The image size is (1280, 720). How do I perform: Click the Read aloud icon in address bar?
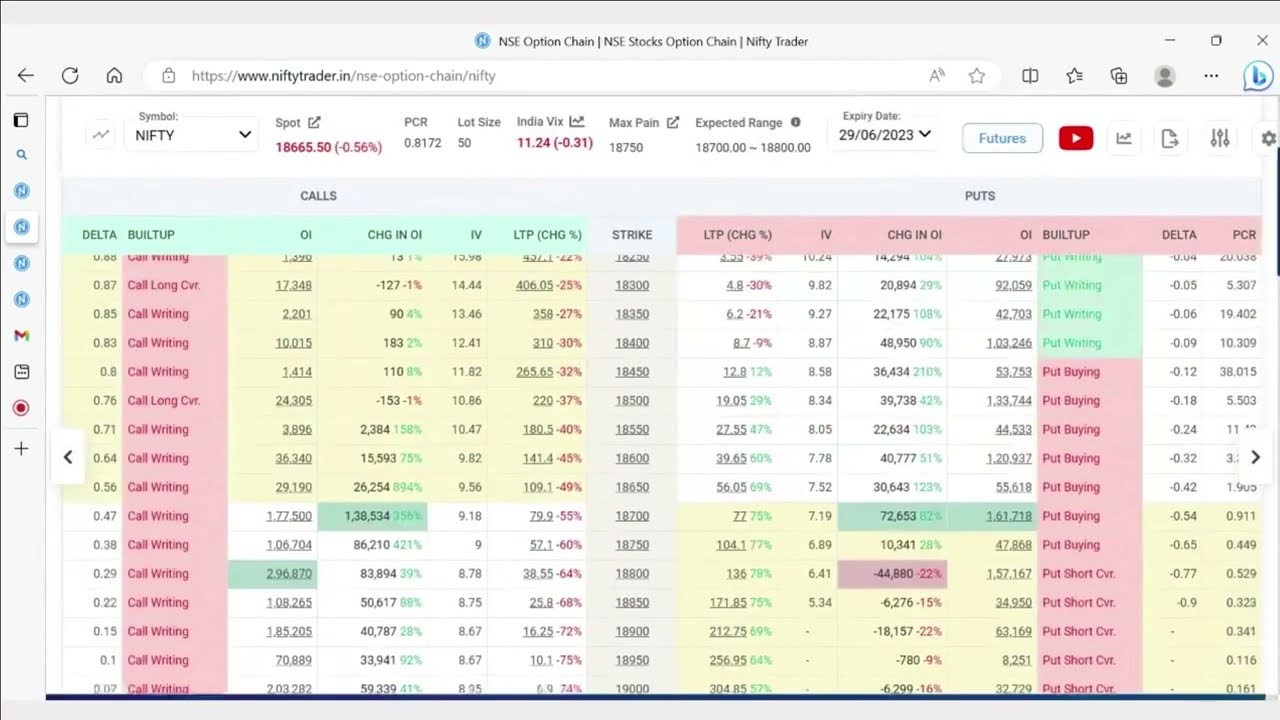pos(937,75)
